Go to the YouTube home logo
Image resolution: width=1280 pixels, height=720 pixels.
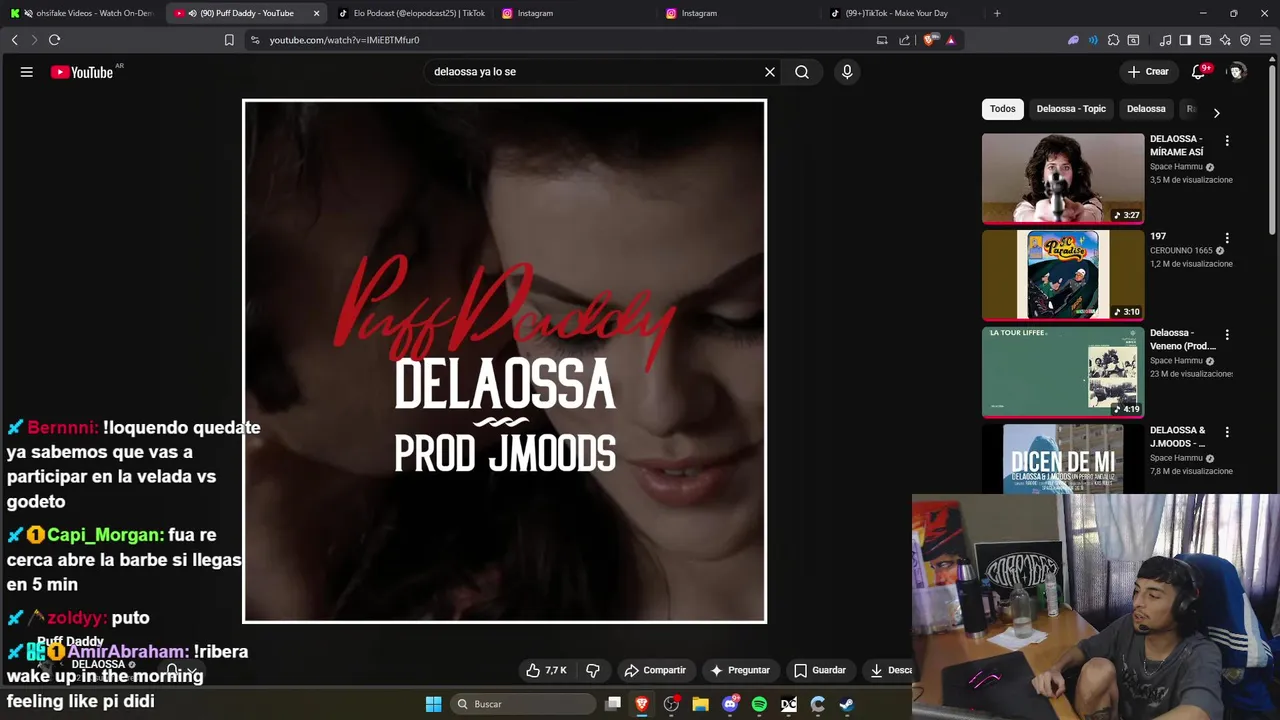point(82,72)
